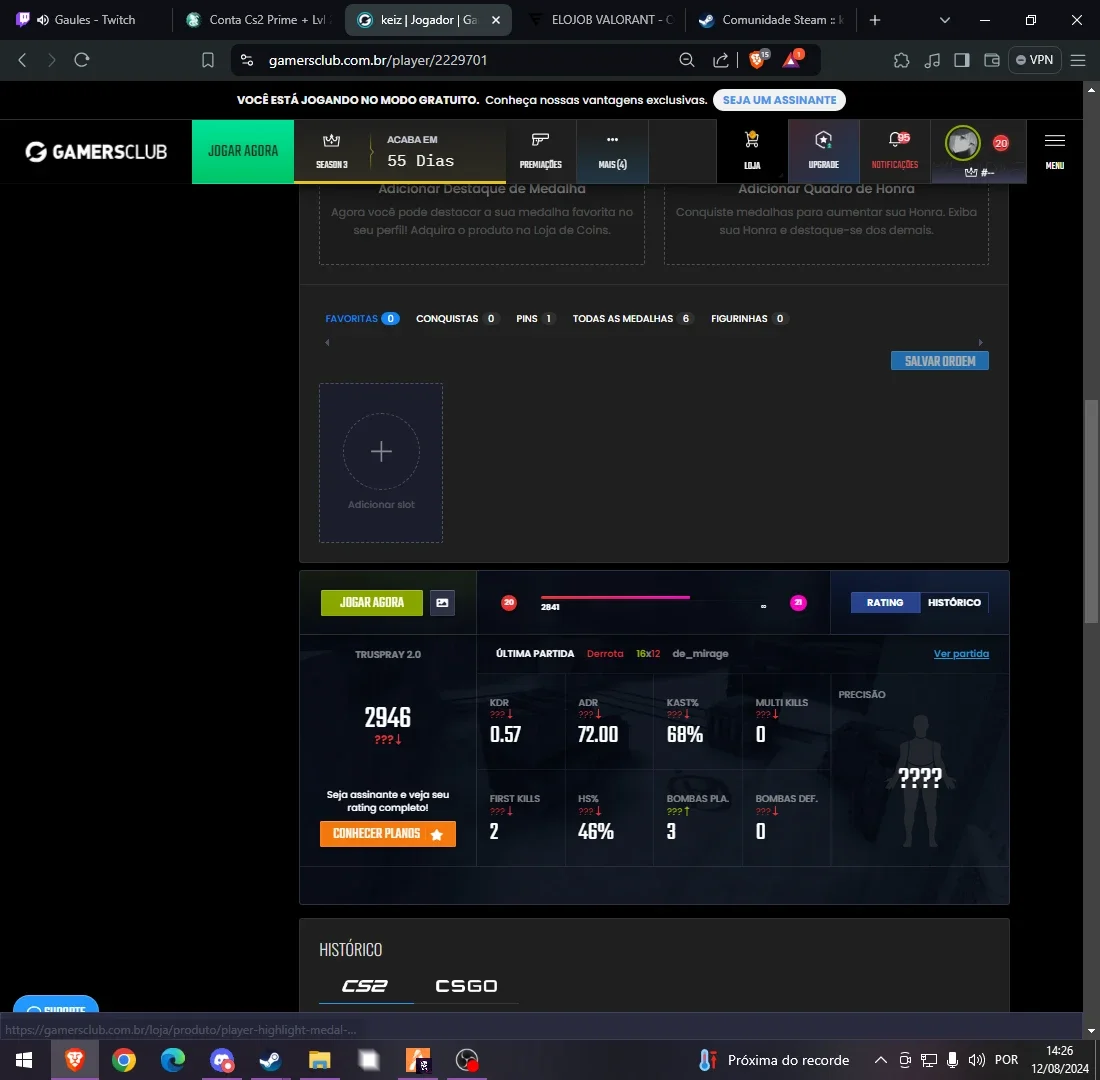
Task: Switch to Comunidade Steam tab
Action: [x=772, y=20]
